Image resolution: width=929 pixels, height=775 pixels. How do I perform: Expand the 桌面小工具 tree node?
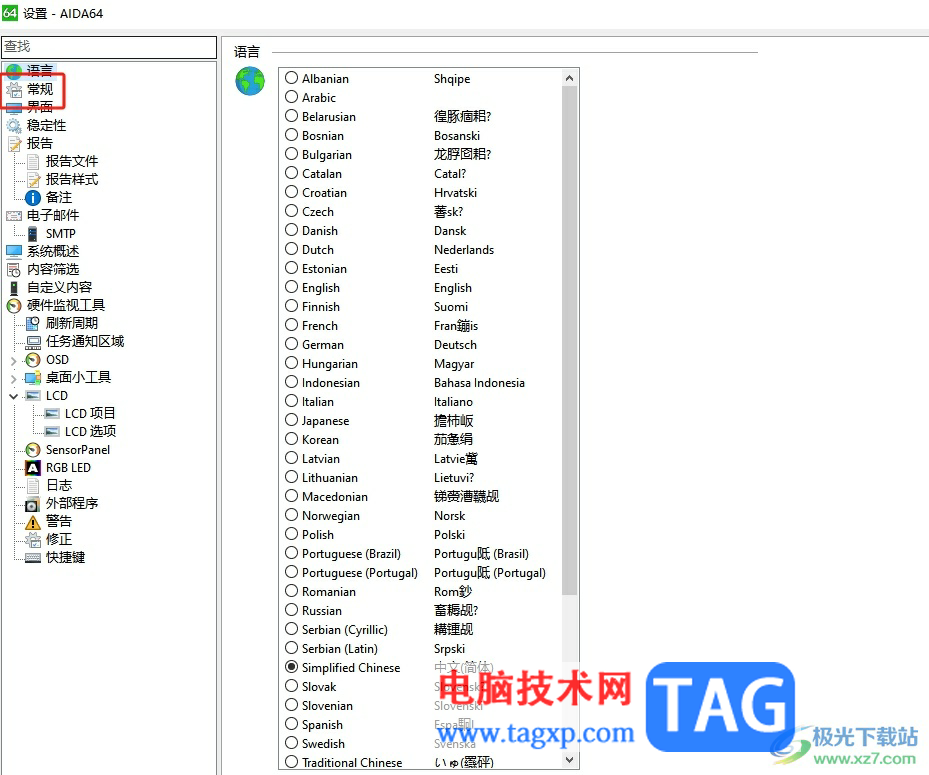14,378
